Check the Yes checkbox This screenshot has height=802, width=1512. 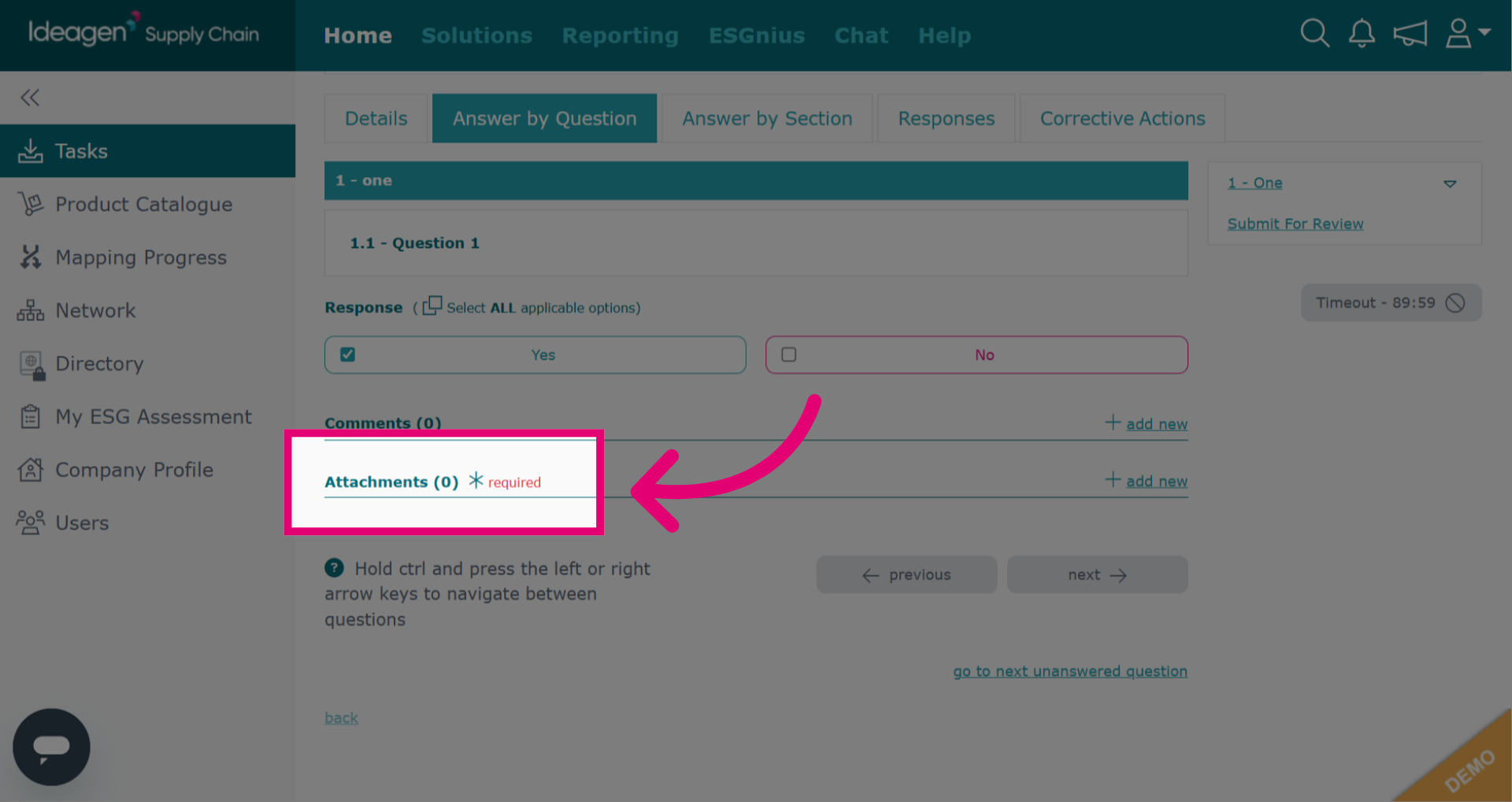tap(347, 355)
